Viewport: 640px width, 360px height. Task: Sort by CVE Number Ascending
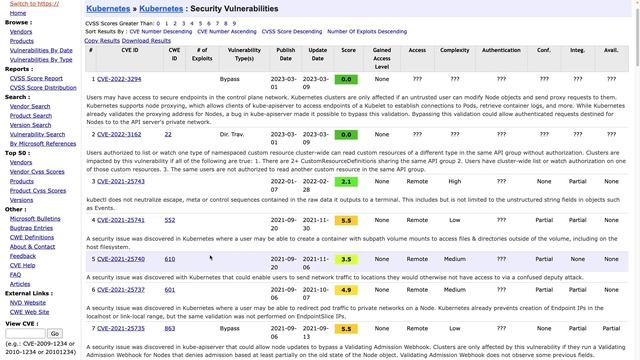click(x=227, y=31)
